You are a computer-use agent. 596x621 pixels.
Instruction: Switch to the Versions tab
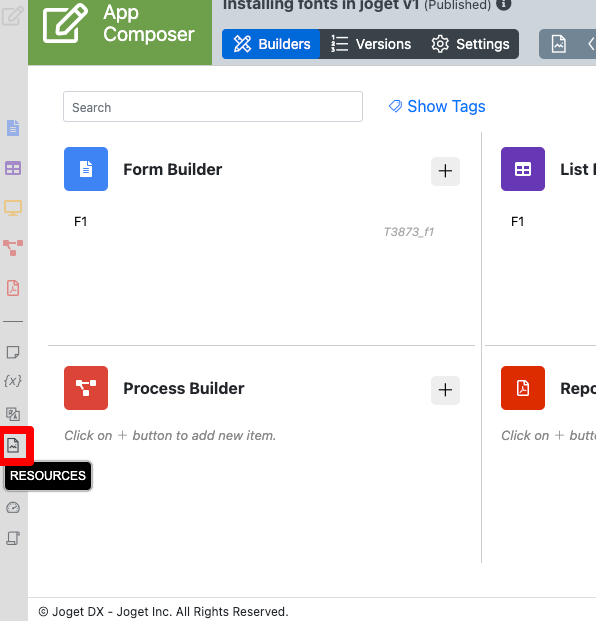[x=371, y=44]
